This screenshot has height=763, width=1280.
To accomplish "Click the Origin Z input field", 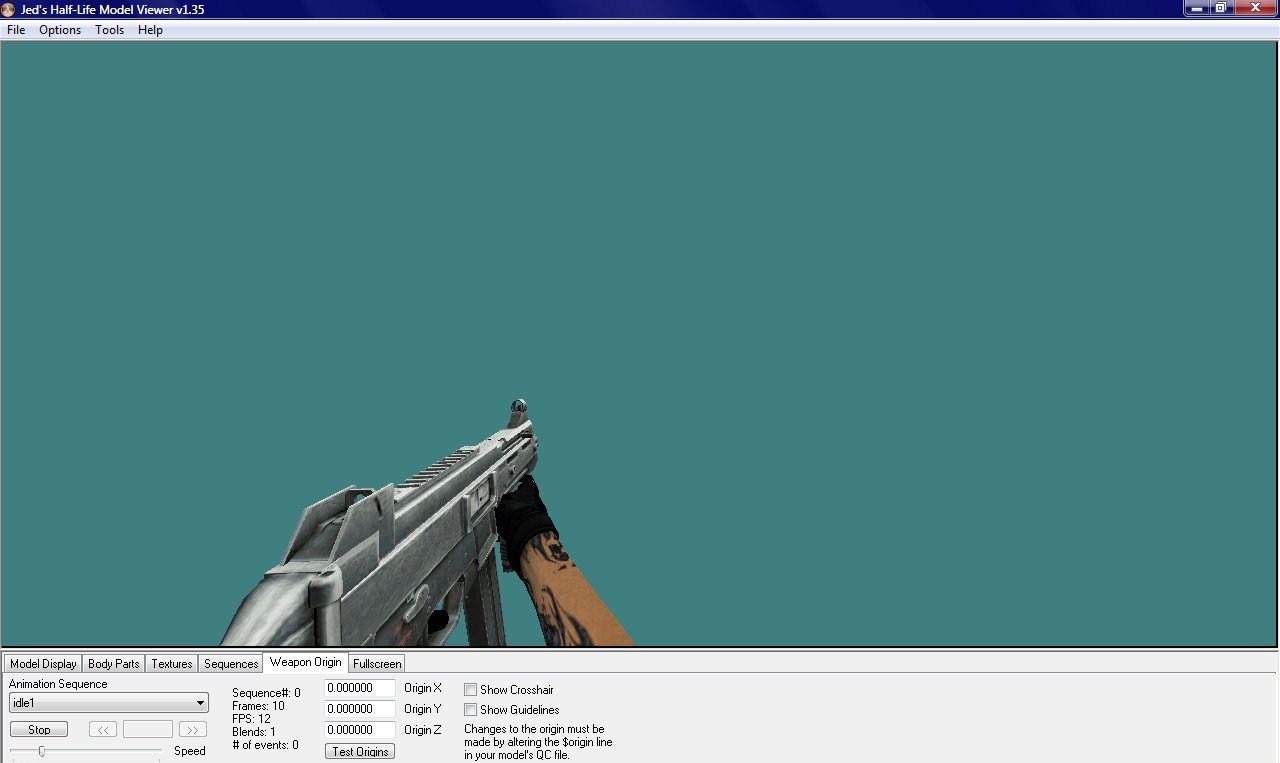I will 360,730.
